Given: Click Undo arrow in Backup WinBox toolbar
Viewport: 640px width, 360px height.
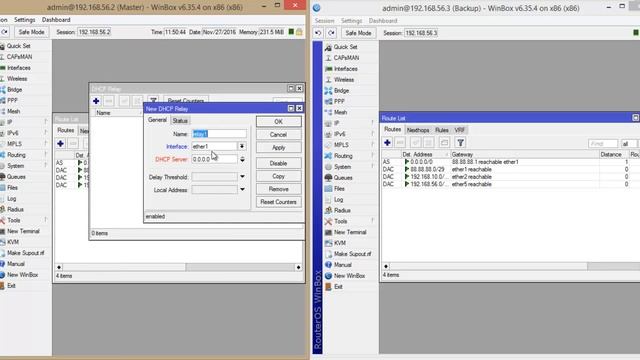Looking at the screenshot, I should (318, 33).
